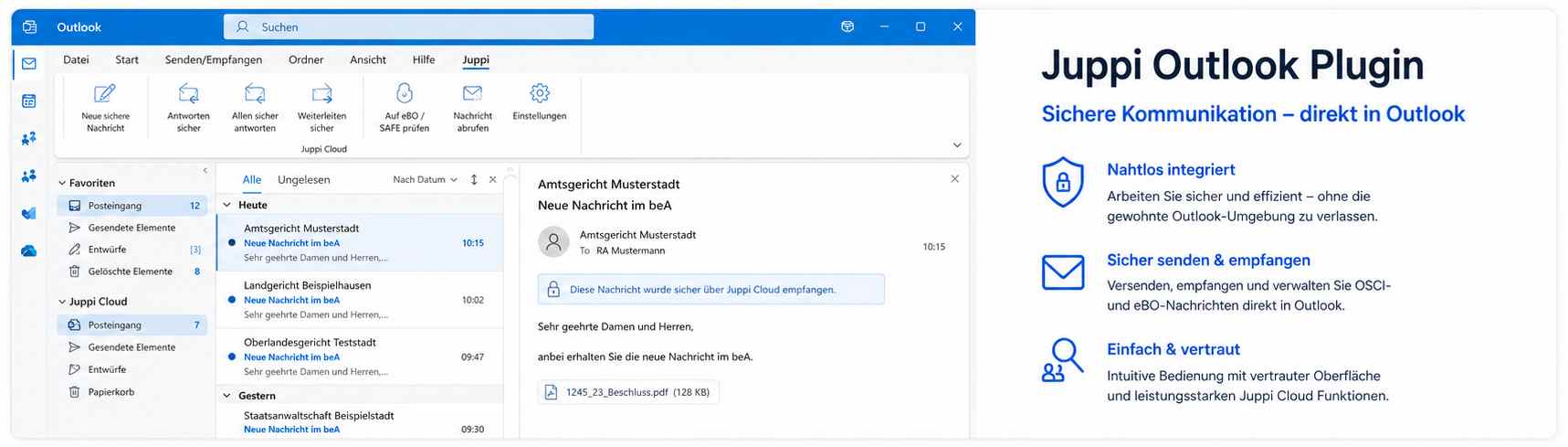
Task: Select Juppi Cloud Posteingang with 7
Action: pyautogui.click(x=132, y=325)
